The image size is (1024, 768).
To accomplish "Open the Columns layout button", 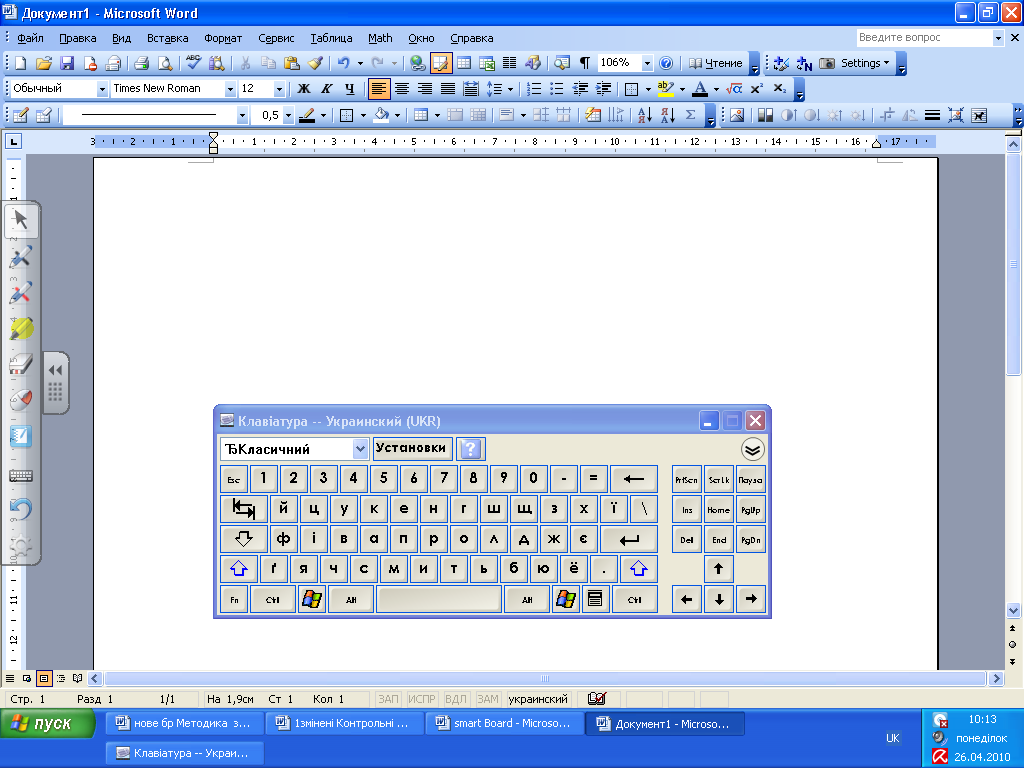I will pyautogui.click(x=509, y=63).
